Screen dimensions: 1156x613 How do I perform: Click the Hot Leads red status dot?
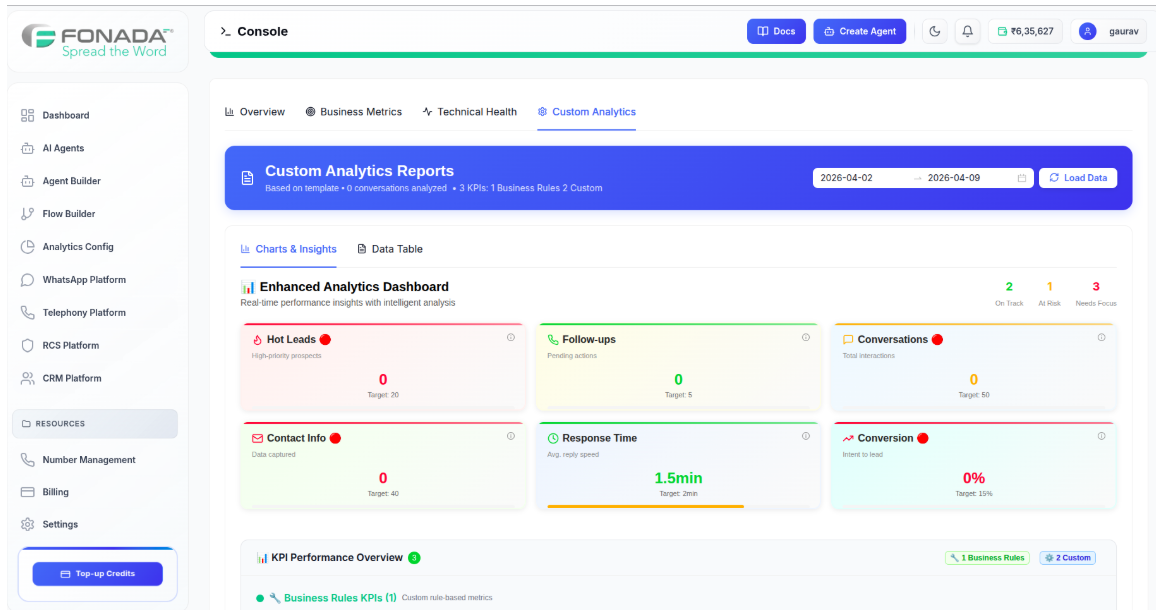325,340
